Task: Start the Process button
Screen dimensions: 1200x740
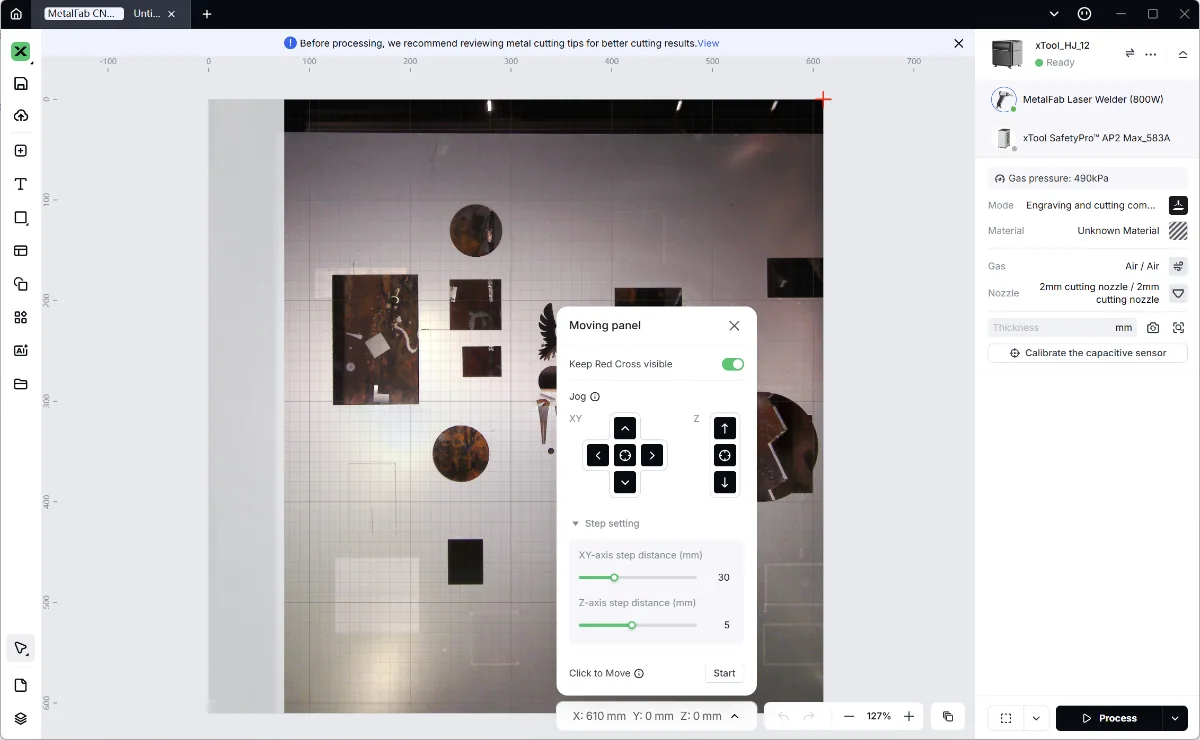Action: 1109,718
